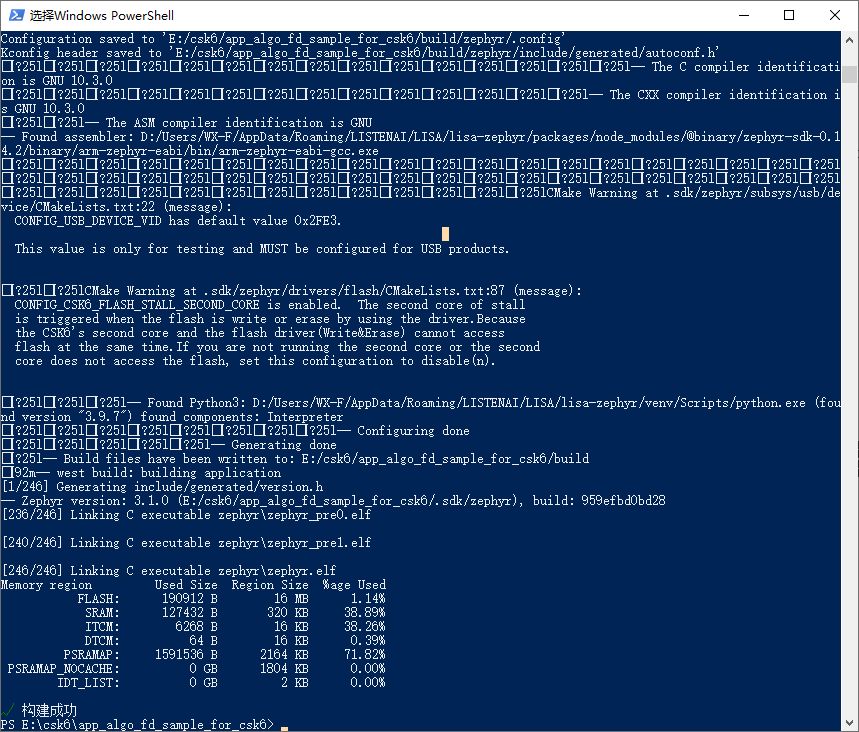Click the FLASH used size '190912 B'
Screen dimensions: 859x732
click(x=190, y=599)
